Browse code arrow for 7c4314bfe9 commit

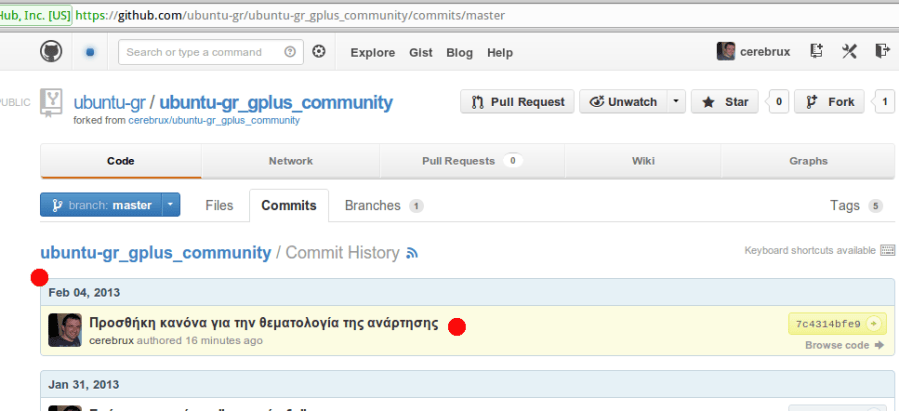pyautogui.click(x=880, y=345)
